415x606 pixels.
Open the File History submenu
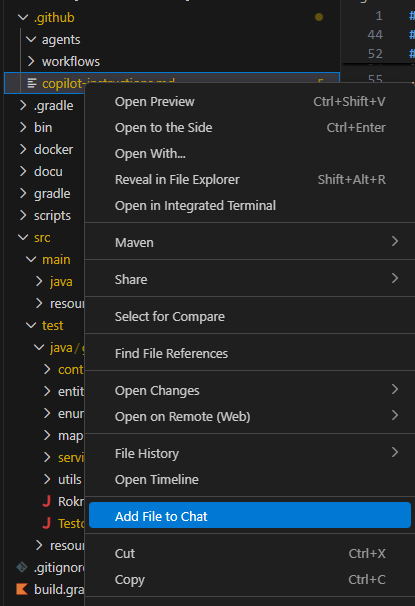(250, 453)
